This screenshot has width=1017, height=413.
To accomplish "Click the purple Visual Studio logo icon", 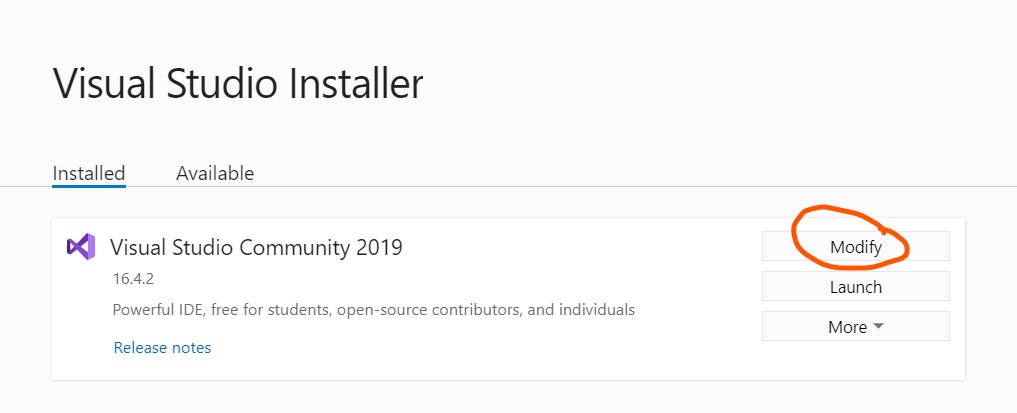I will pos(81,246).
